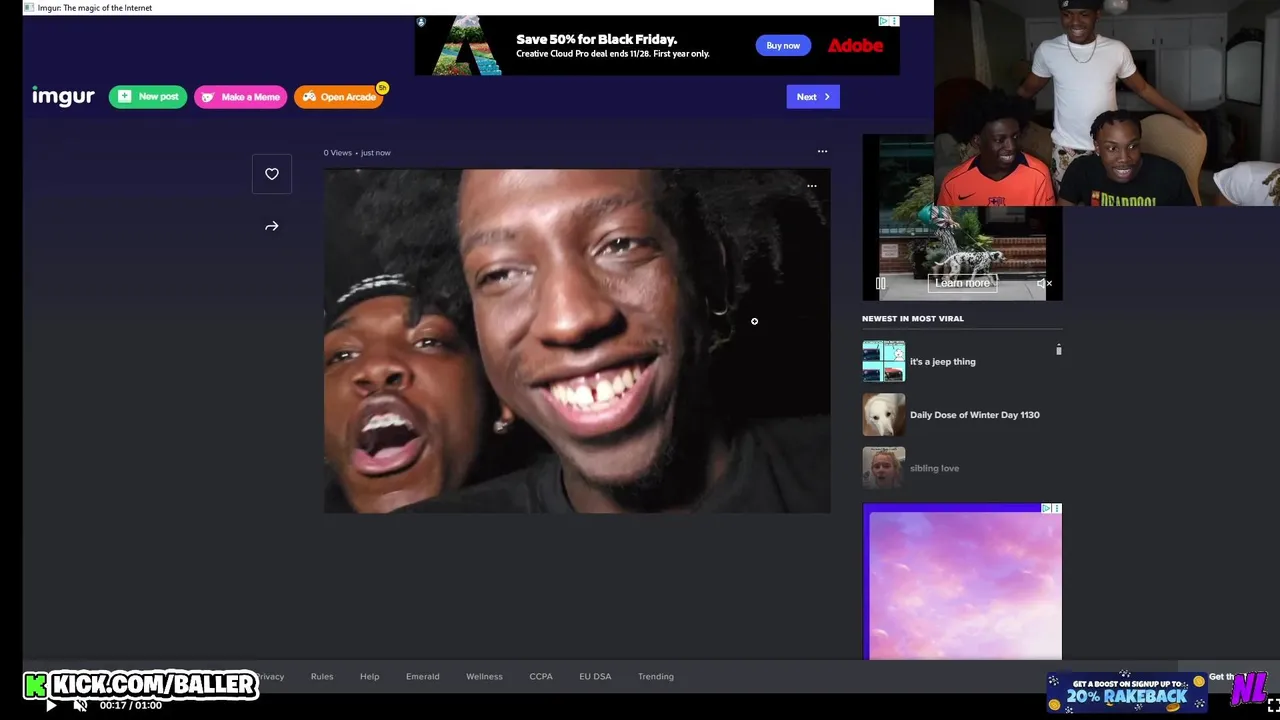
Task: Click the AdChoices icon on pink ad
Action: [1046, 509]
